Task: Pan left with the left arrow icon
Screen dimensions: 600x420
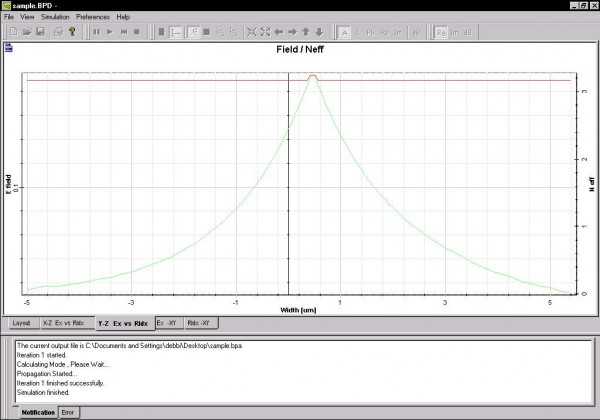Action: [279, 32]
